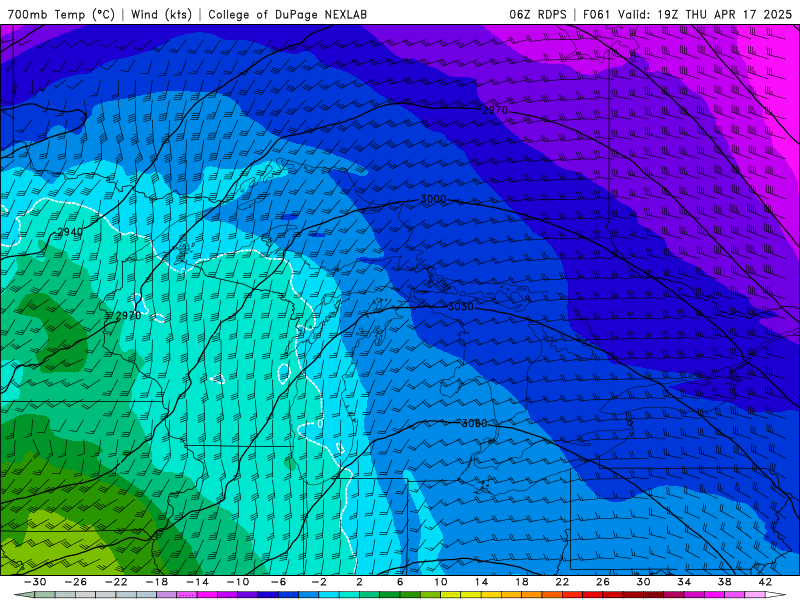Click the -6 value on the temperature scale

tap(278, 582)
